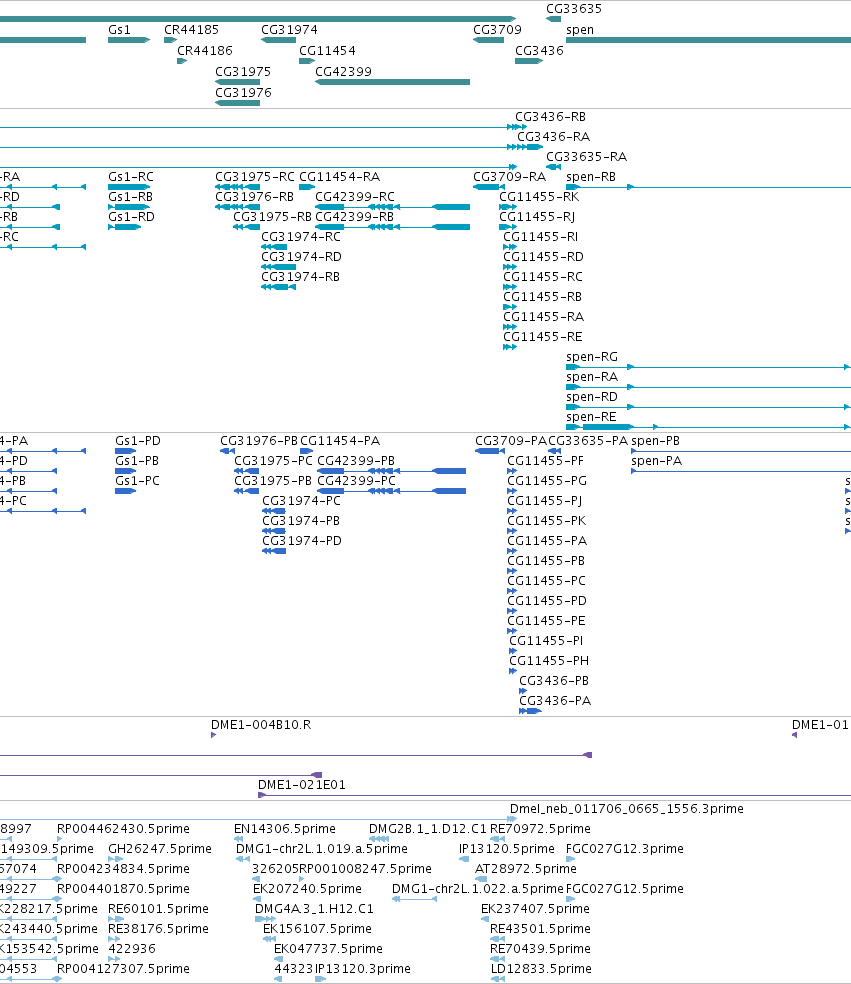Click the EK207240.5prime EST label

click(x=307, y=889)
